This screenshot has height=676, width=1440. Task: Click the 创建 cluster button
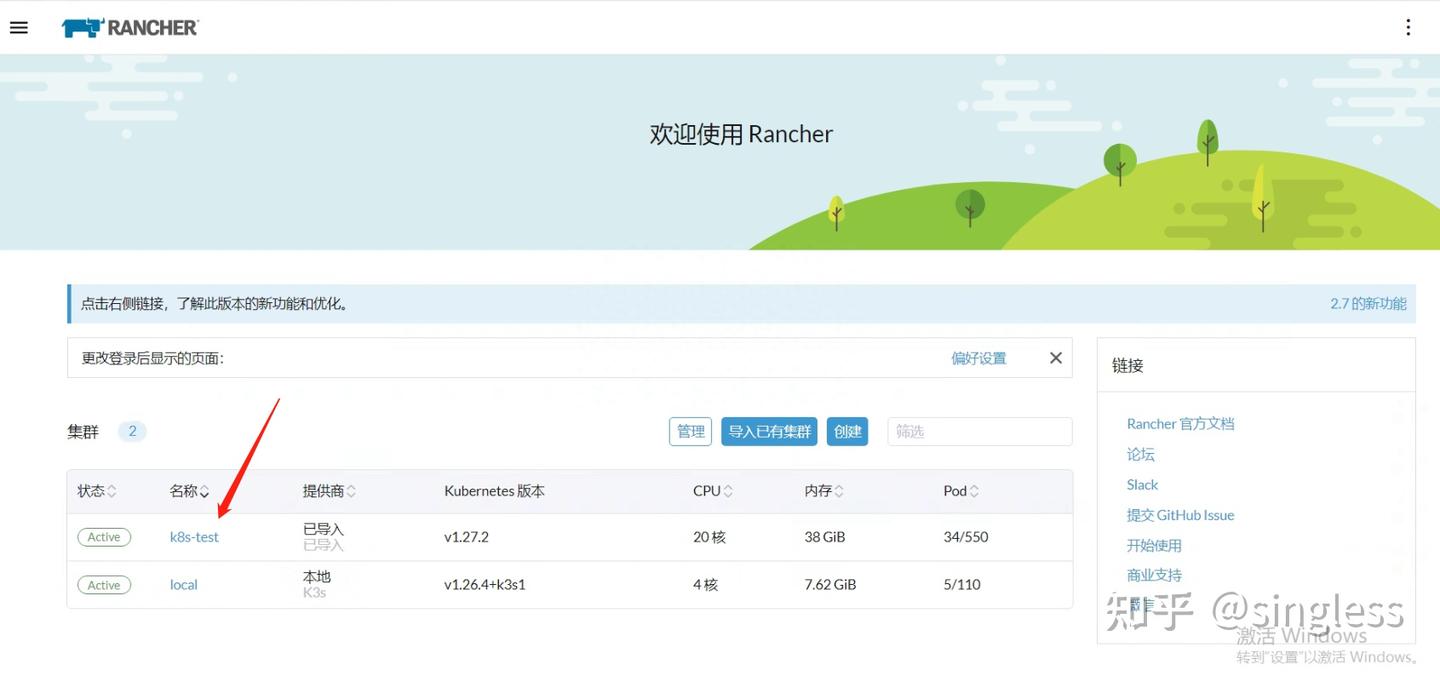click(x=848, y=431)
